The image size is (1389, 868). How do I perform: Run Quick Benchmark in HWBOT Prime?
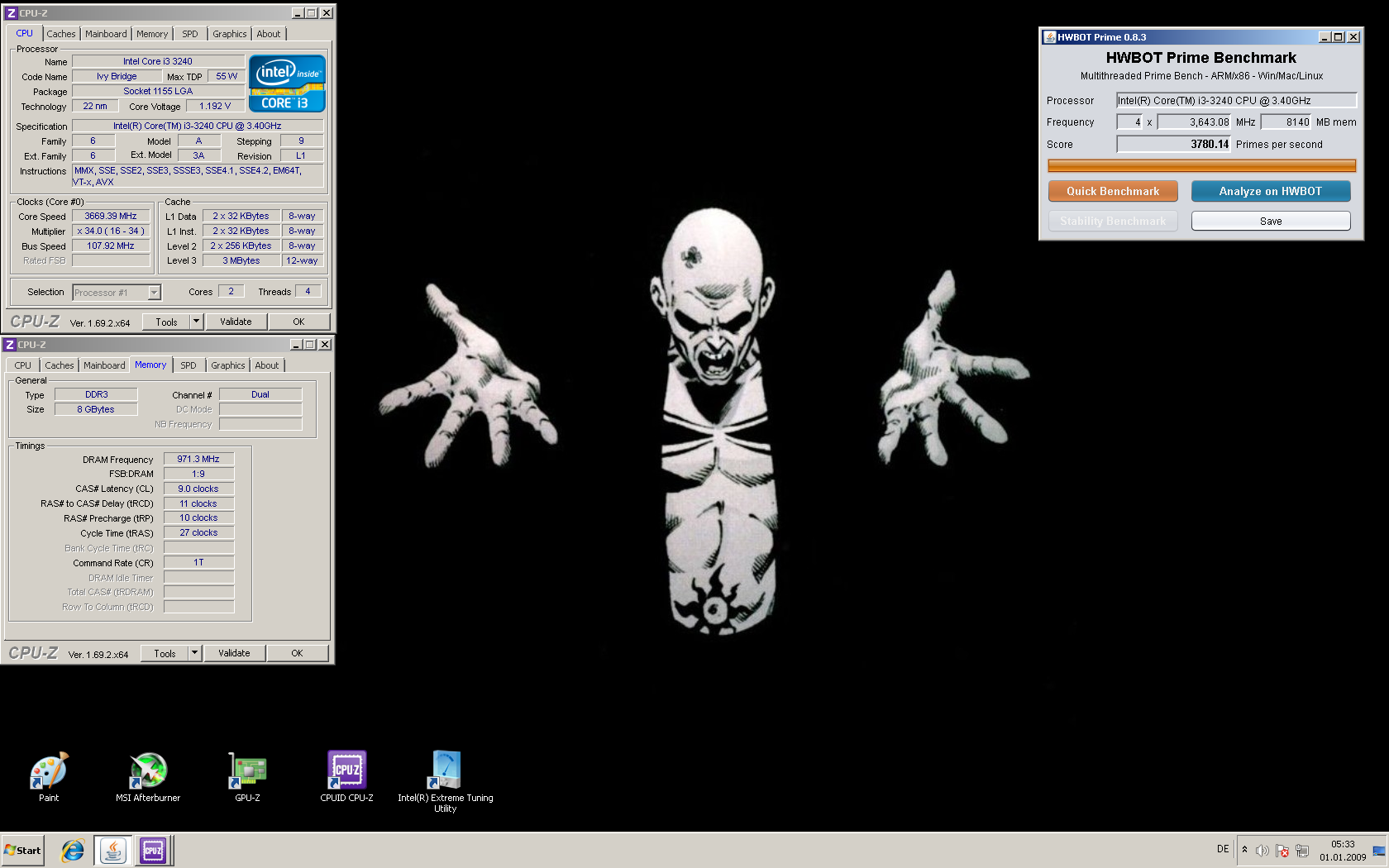point(1113,191)
